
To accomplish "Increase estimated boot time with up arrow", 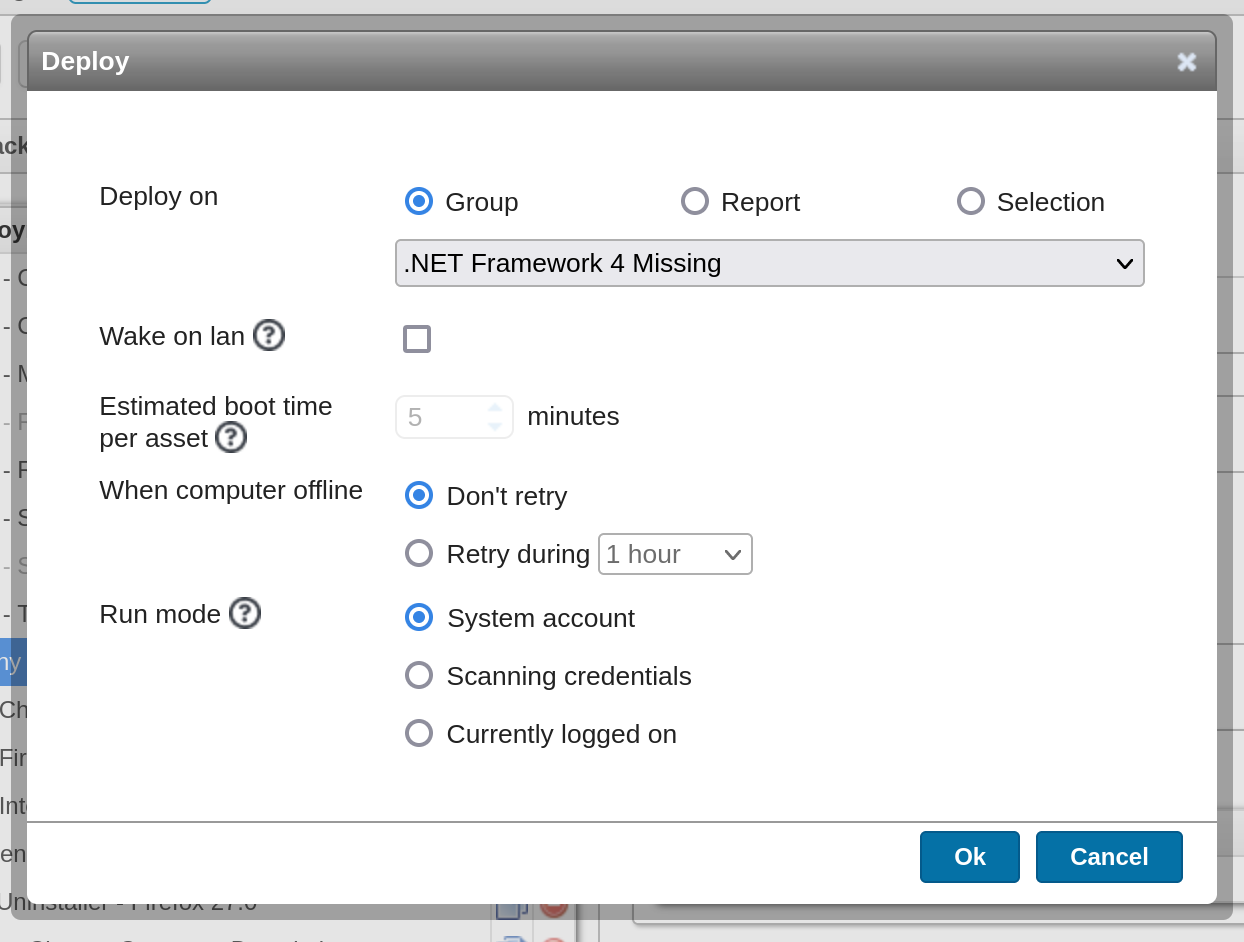I will (x=495, y=408).
